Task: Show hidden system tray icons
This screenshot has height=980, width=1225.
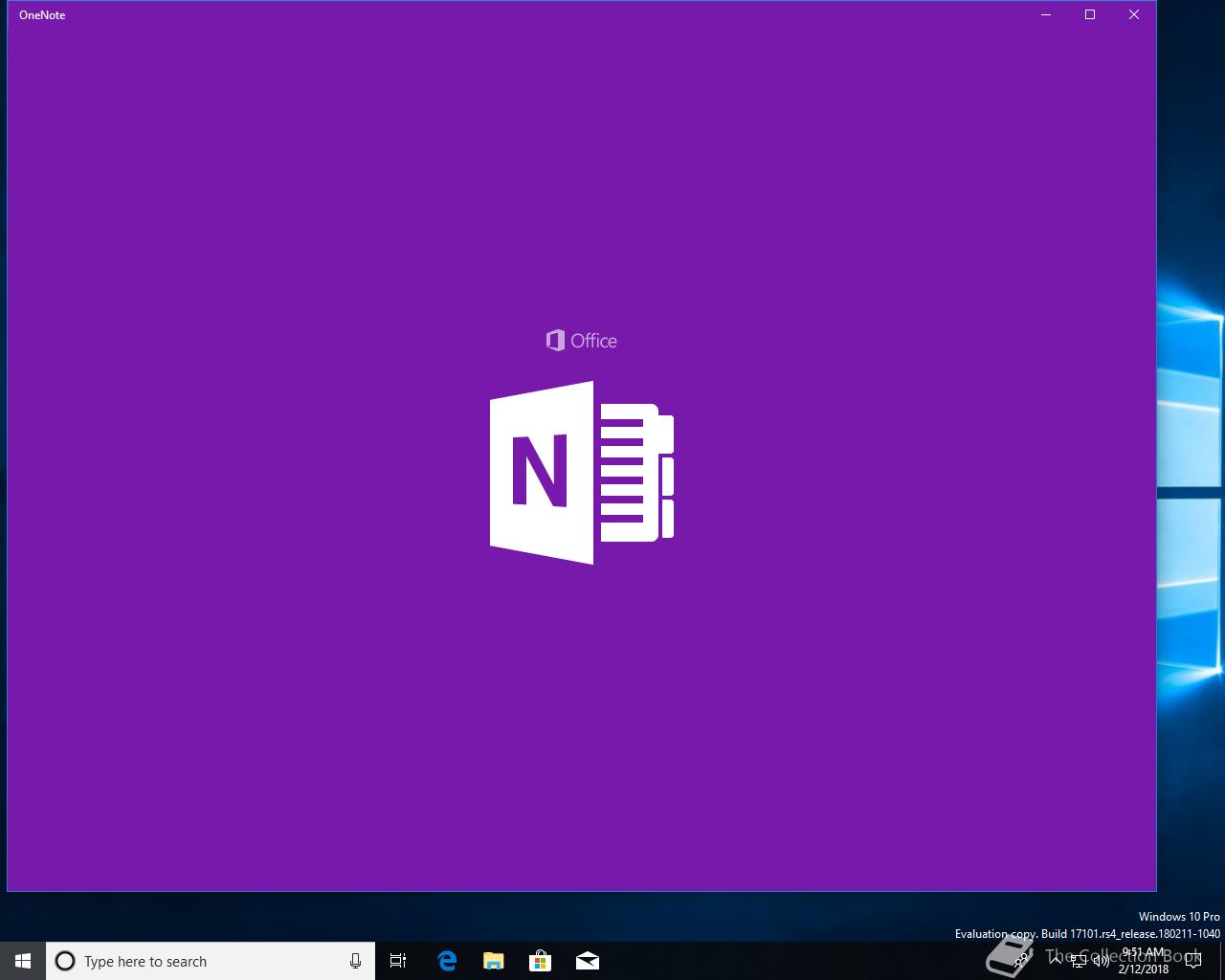Action: point(1056,961)
